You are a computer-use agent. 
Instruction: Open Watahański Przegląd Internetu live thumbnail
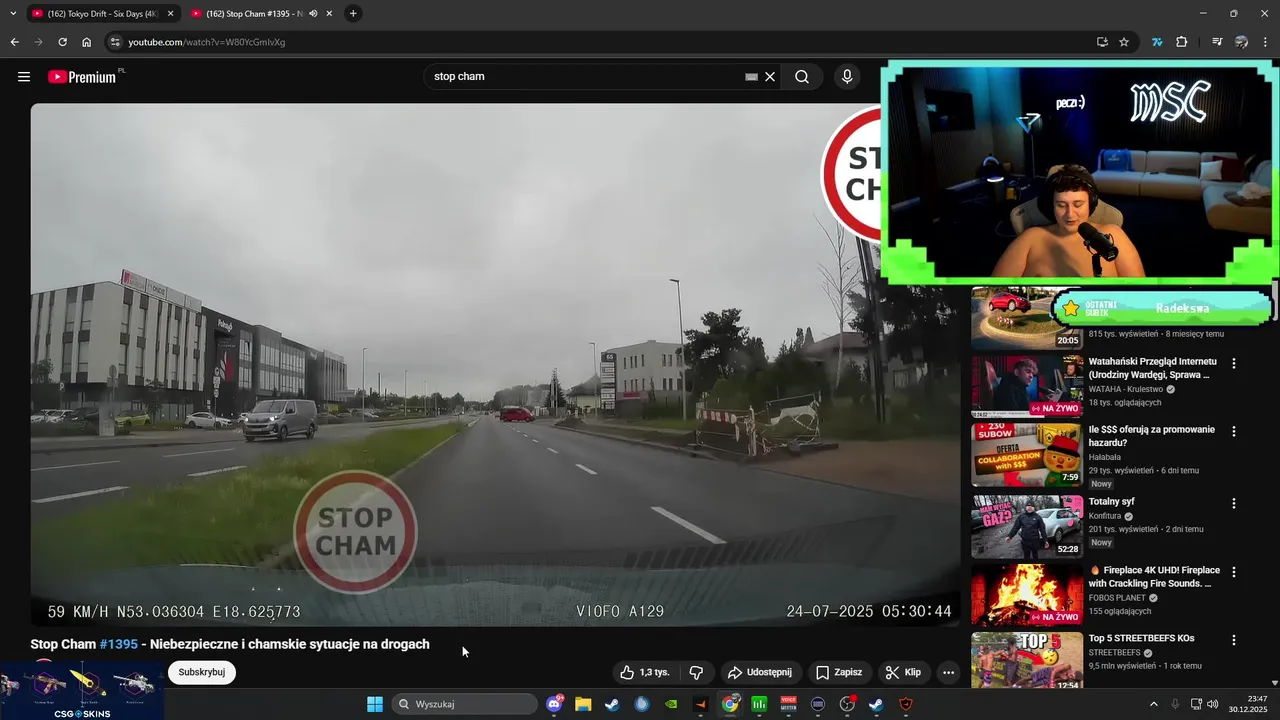tap(1027, 386)
